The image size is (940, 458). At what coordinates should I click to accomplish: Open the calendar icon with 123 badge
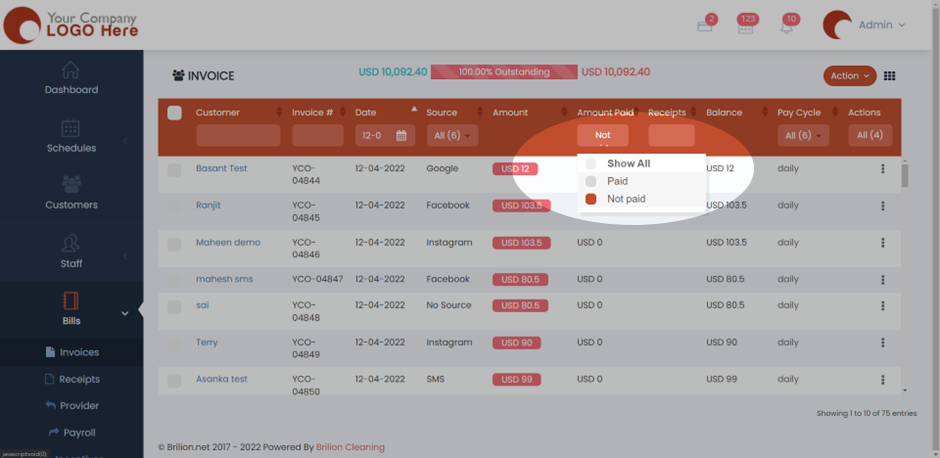744,27
